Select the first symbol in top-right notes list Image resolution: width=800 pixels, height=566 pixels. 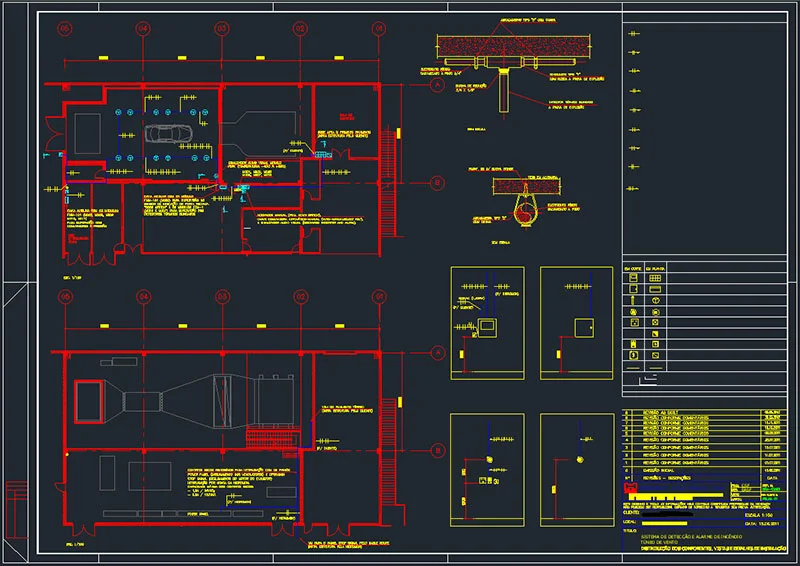(x=631, y=34)
